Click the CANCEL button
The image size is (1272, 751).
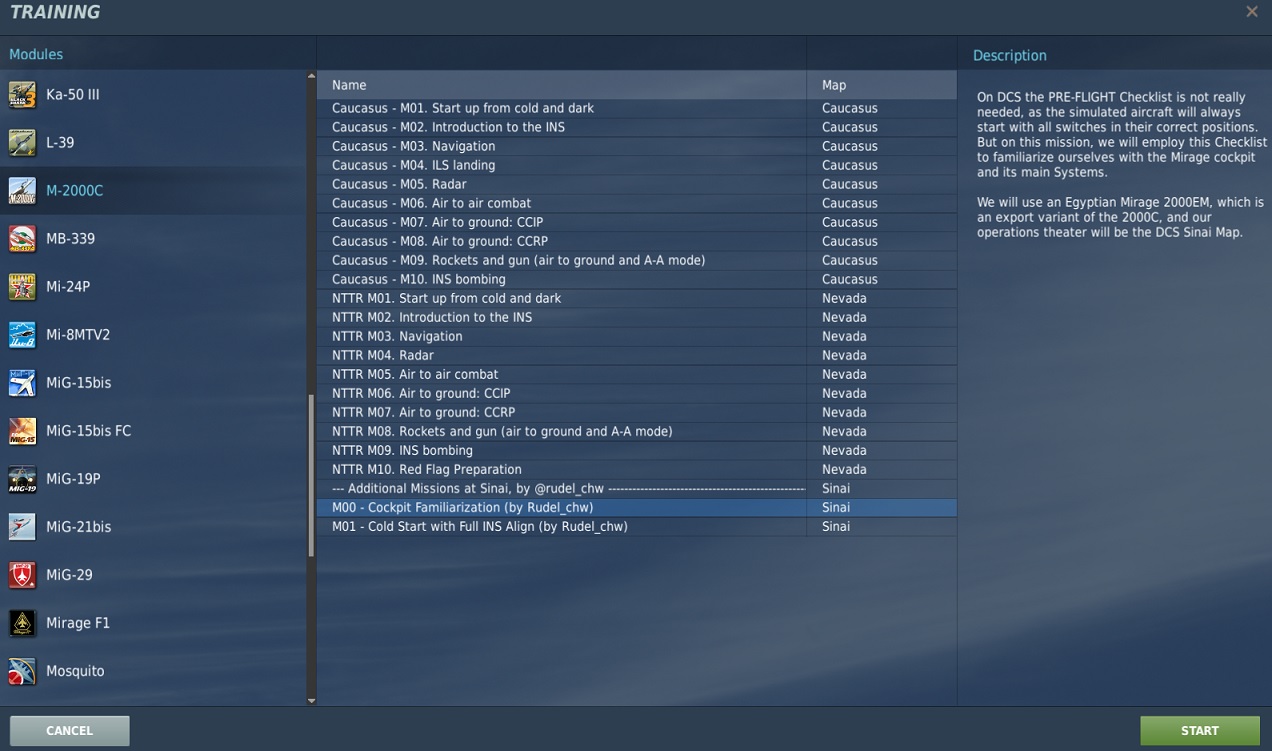pos(69,731)
